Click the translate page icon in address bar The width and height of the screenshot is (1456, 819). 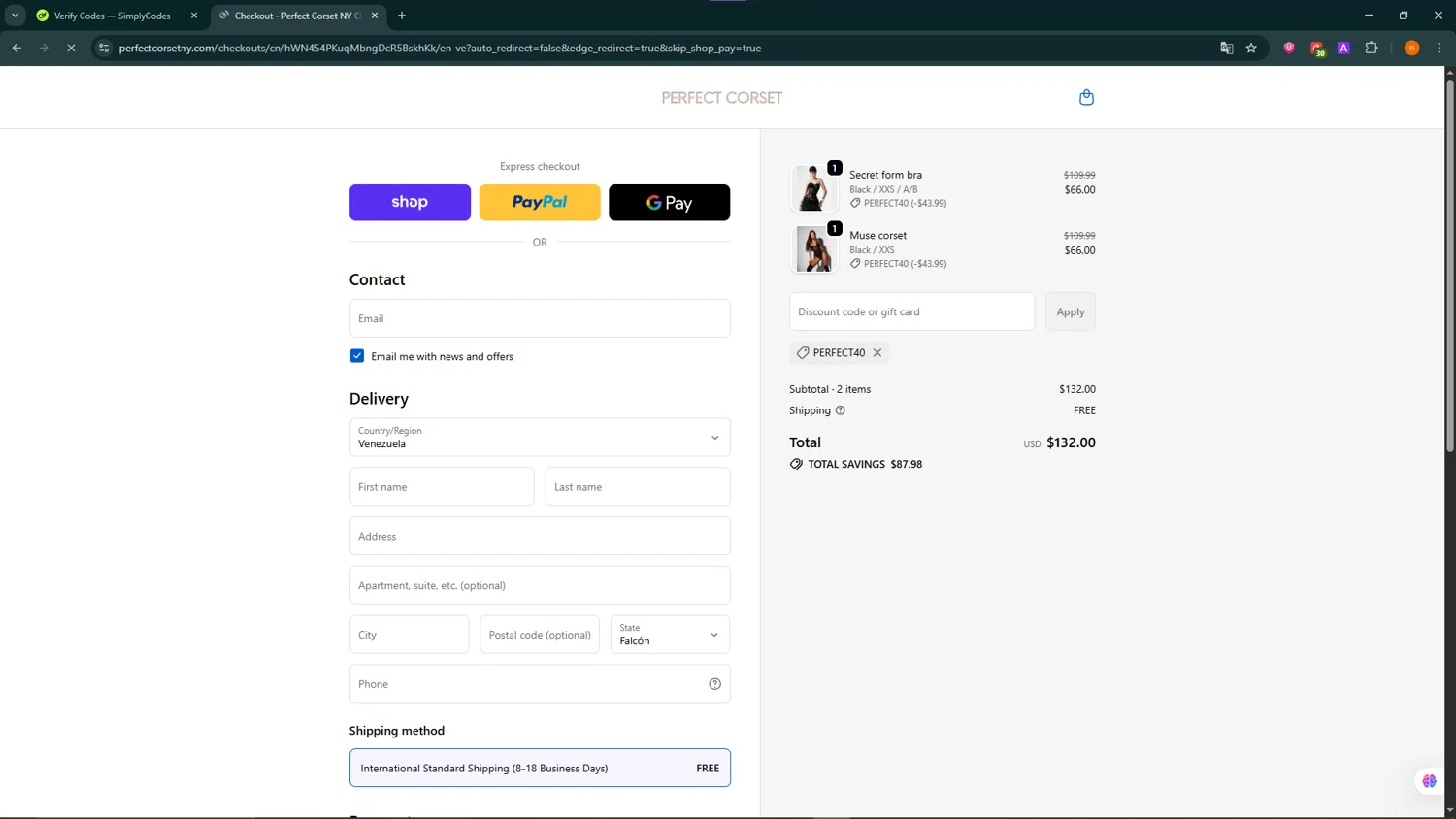point(1226,48)
